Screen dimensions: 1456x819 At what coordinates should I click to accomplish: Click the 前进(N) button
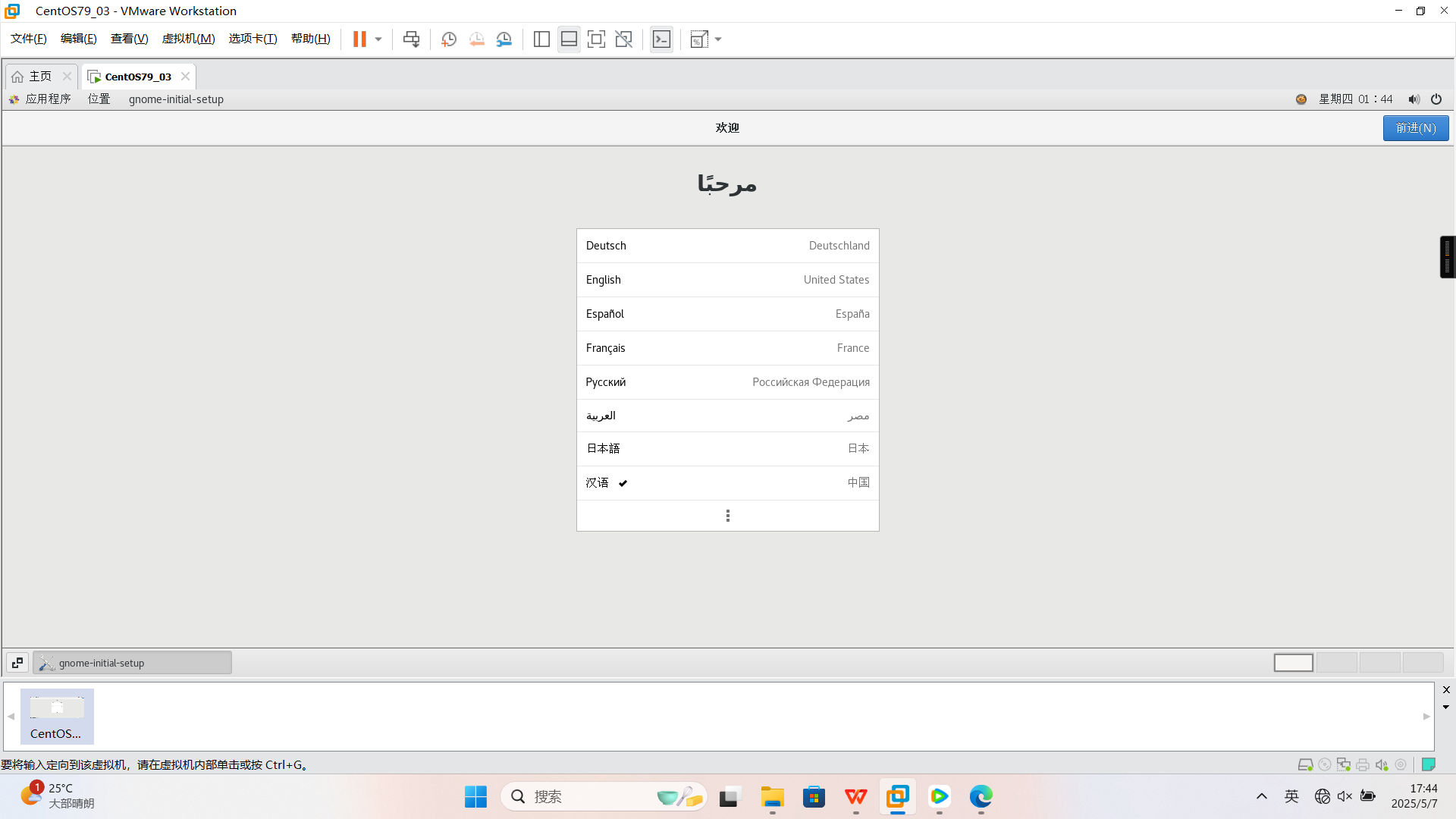(1416, 128)
